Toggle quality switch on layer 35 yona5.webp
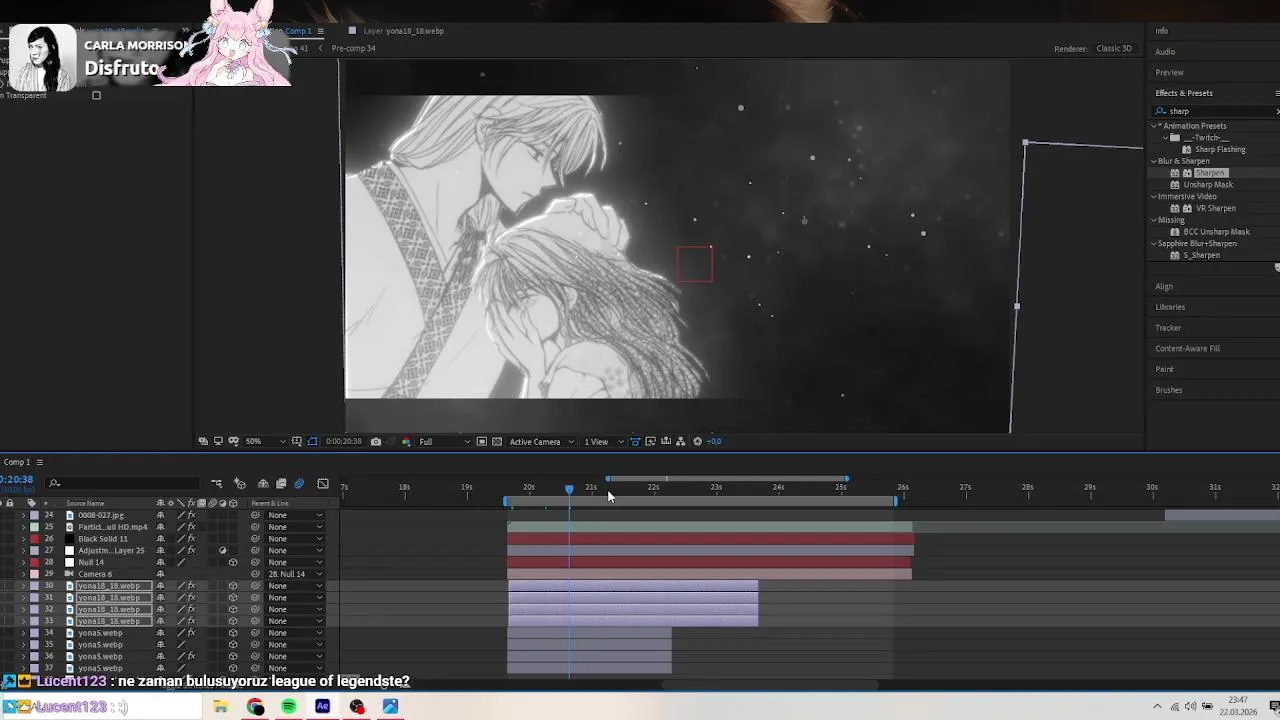This screenshot has width=1280, height=720. 181,645
